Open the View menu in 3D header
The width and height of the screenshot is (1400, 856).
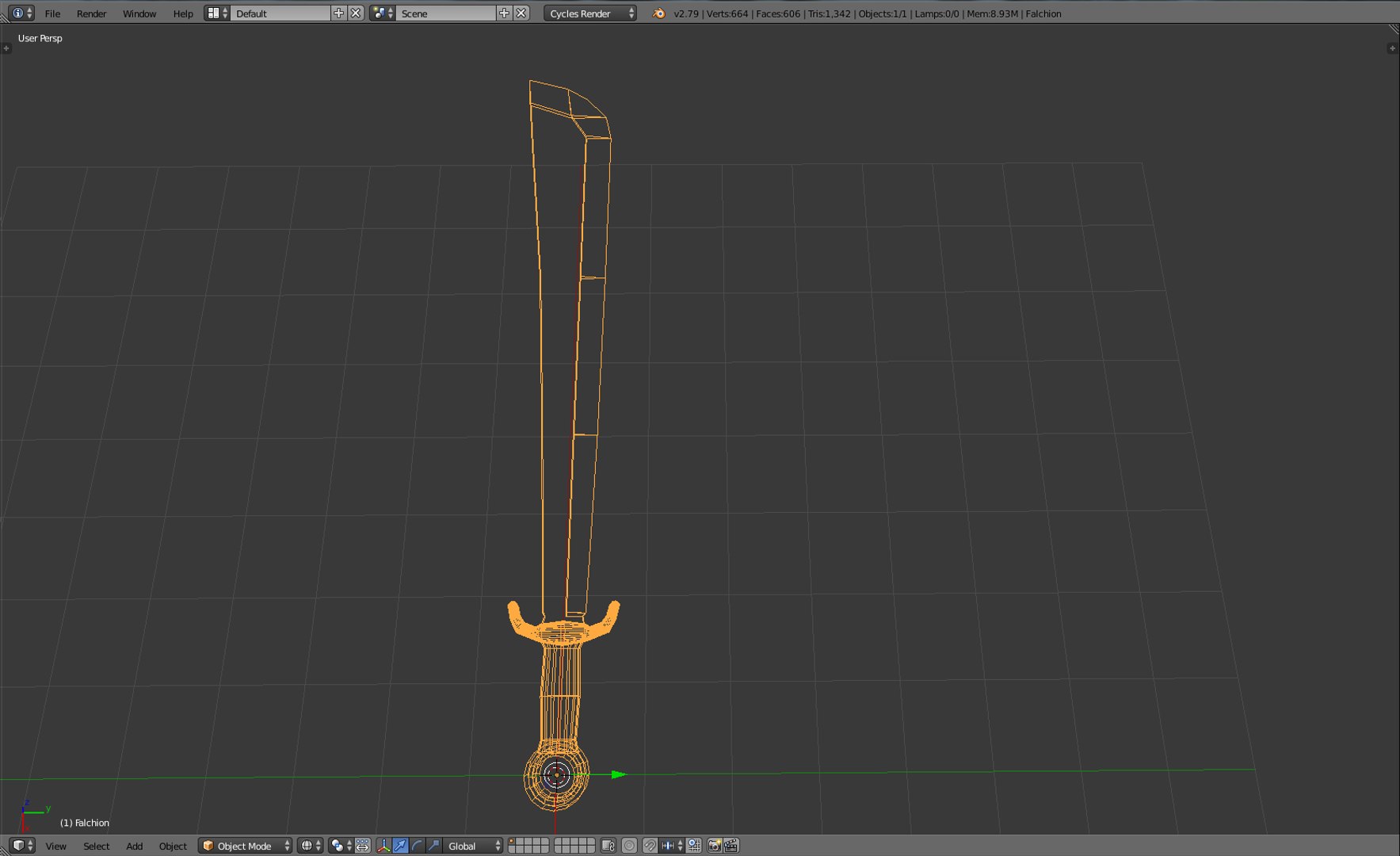(55, 846)
